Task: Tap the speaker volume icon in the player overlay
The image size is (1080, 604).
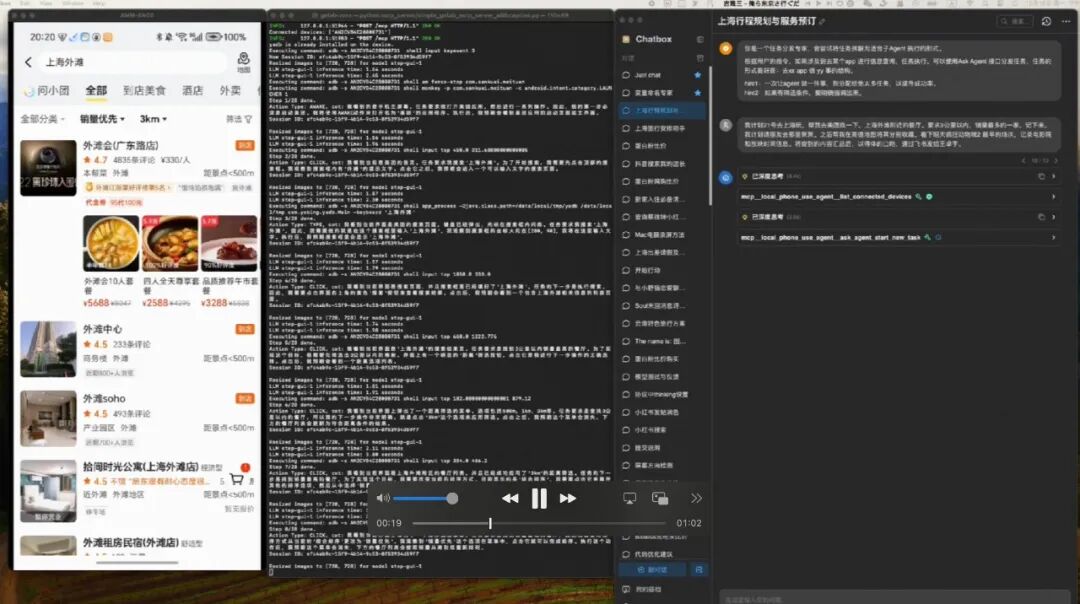Action: click(x=383, y=498)
